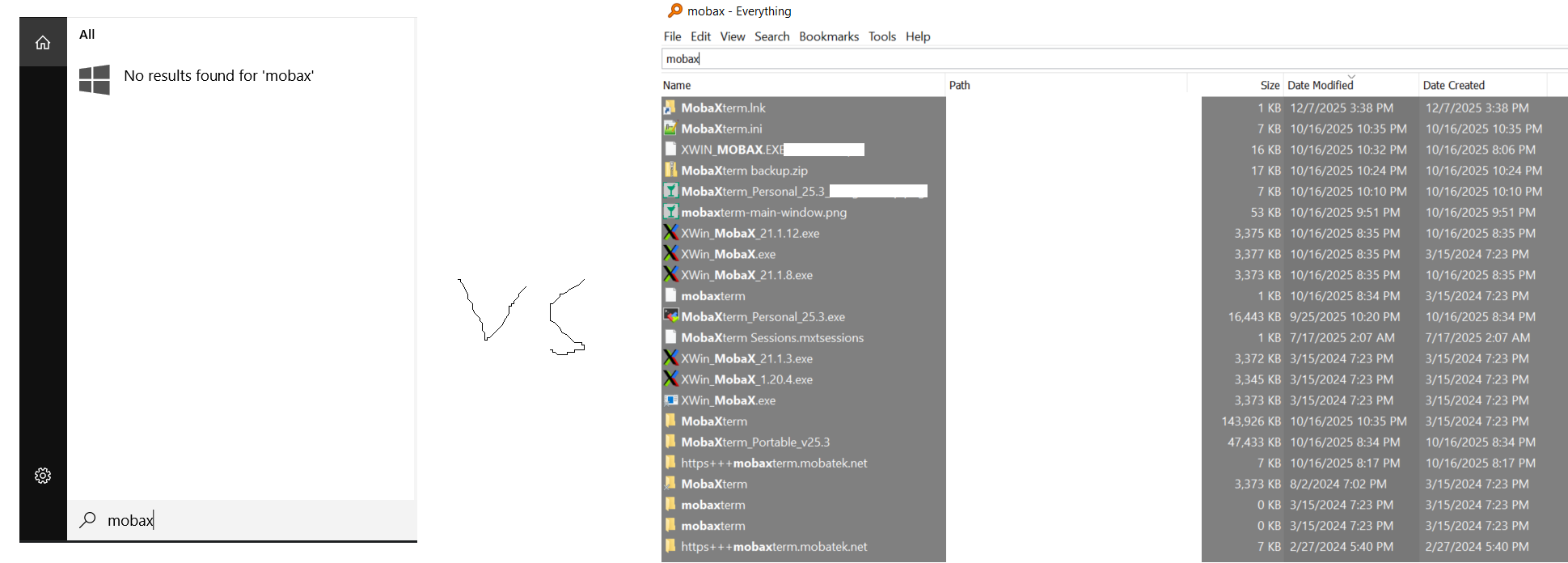Sort by the Date Created column header
This screenshot has width=1568, height=563.
1483,85
